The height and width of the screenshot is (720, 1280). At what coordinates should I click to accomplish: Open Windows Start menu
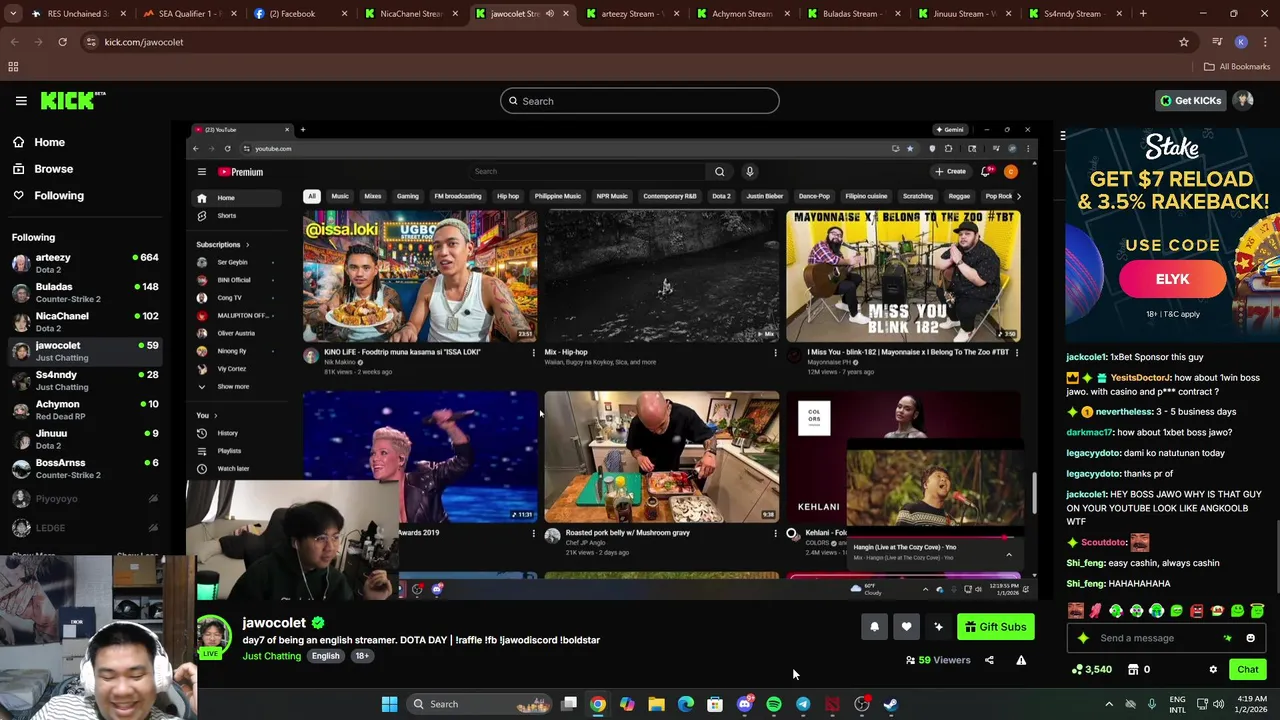(389, 704)
